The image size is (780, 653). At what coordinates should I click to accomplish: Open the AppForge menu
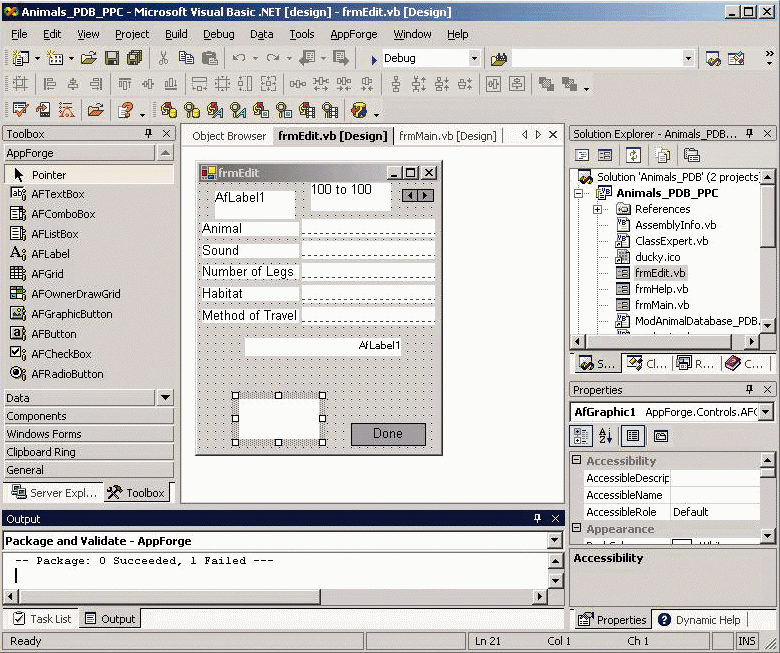(x=353, y=34)
